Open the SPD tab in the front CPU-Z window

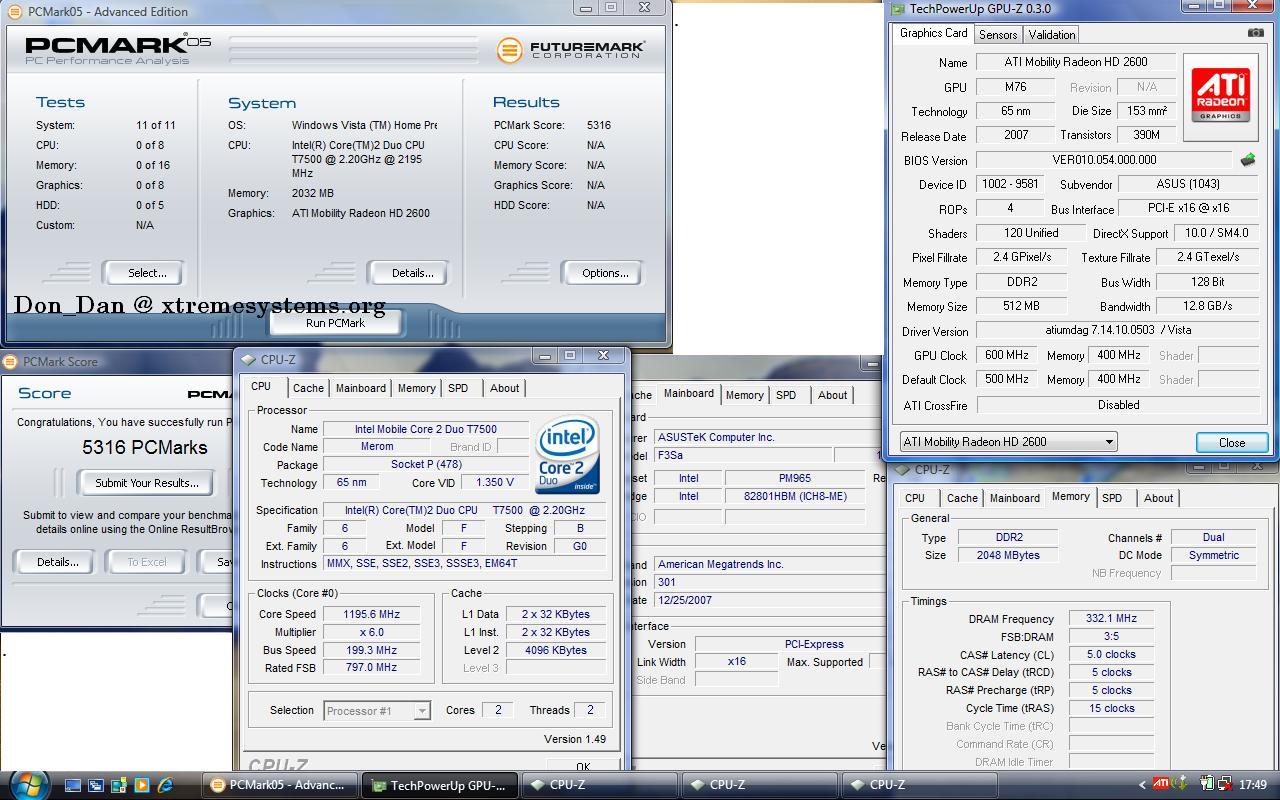[x=458, y=388]
